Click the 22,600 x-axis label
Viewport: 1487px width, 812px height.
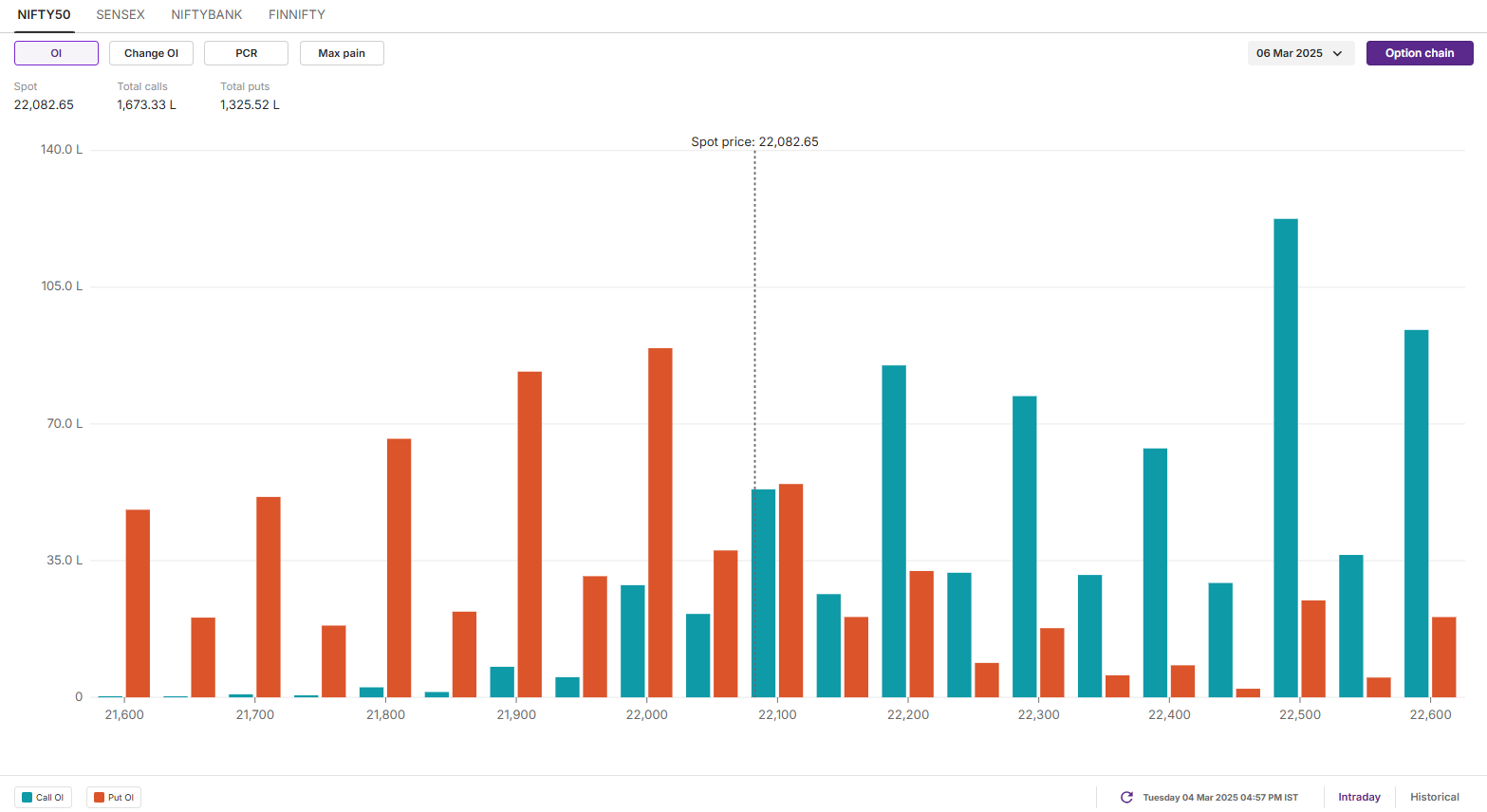(x=1430, y=715)
